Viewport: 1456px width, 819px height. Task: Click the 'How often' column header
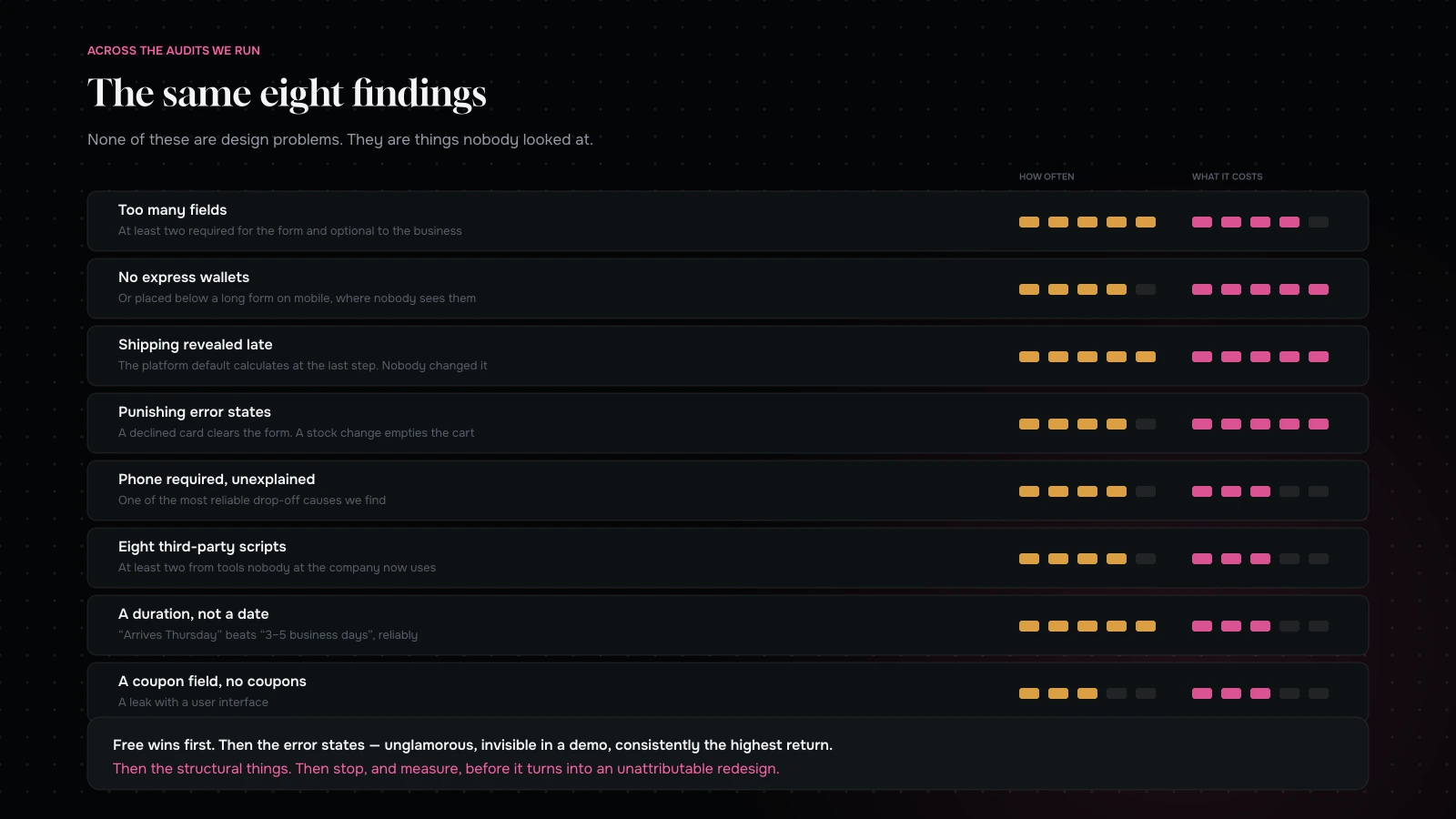click(1046, 177)
